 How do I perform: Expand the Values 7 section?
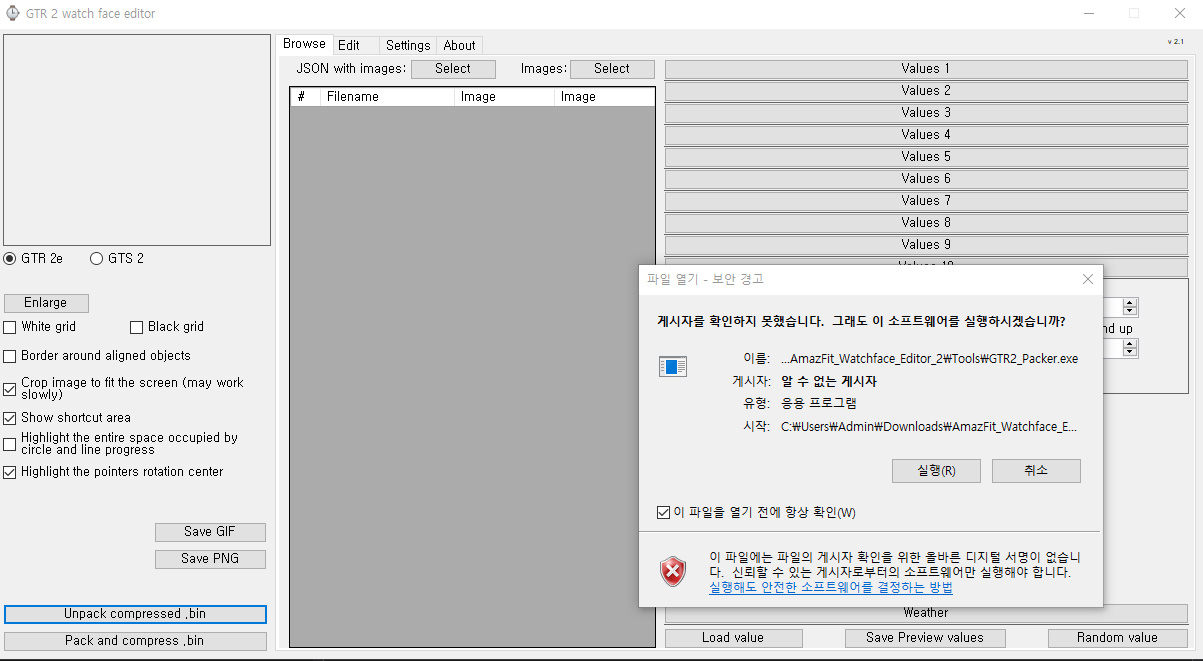pyautogui.click(x=926, y=201)
